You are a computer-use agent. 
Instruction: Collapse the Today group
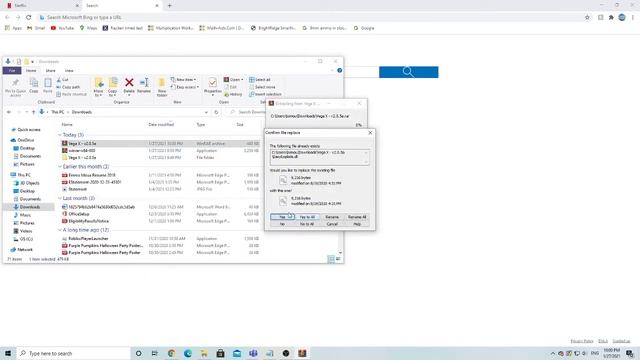pyautogui.click(x=60, y=135)
